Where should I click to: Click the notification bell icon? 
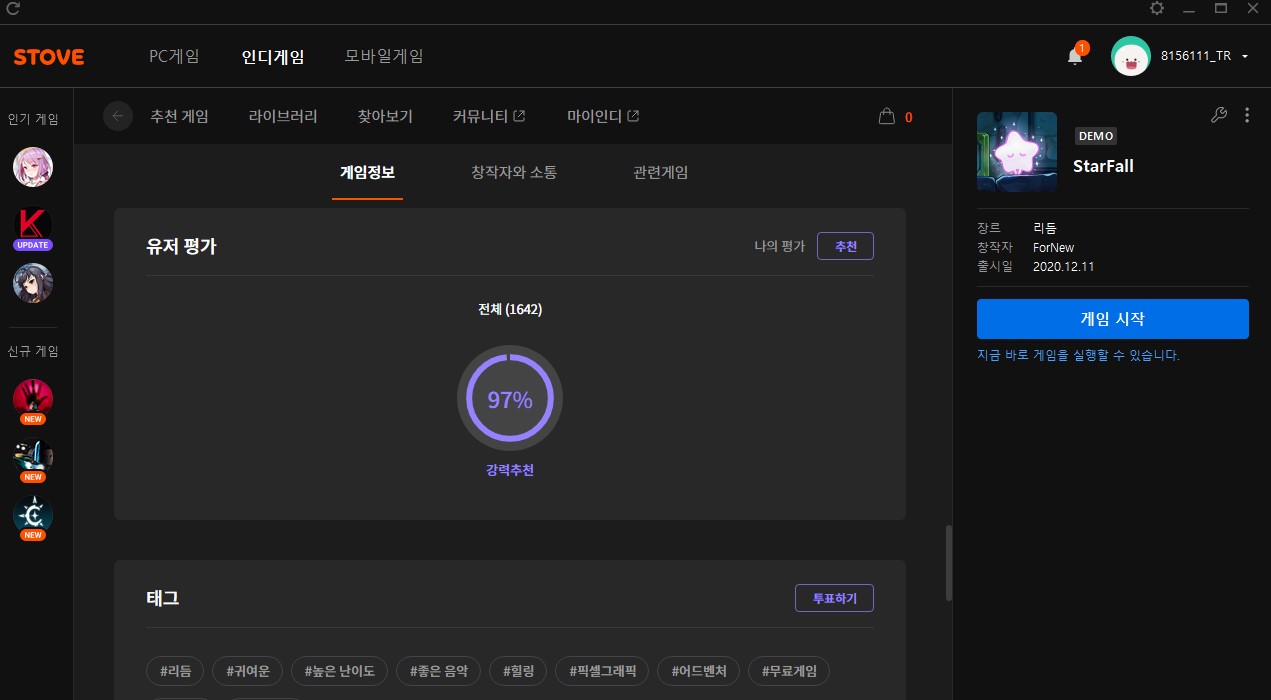click(1075, 57)
